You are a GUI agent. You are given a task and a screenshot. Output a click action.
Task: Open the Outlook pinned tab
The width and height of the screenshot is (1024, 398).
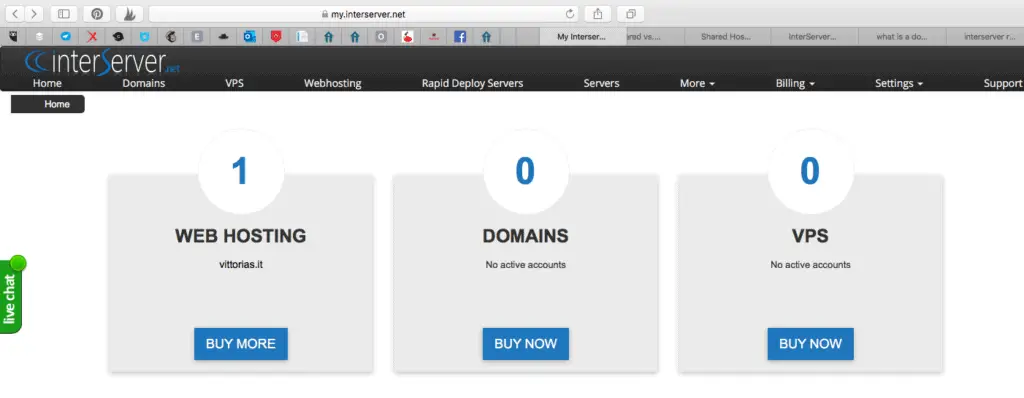click(x=249, y=37)
